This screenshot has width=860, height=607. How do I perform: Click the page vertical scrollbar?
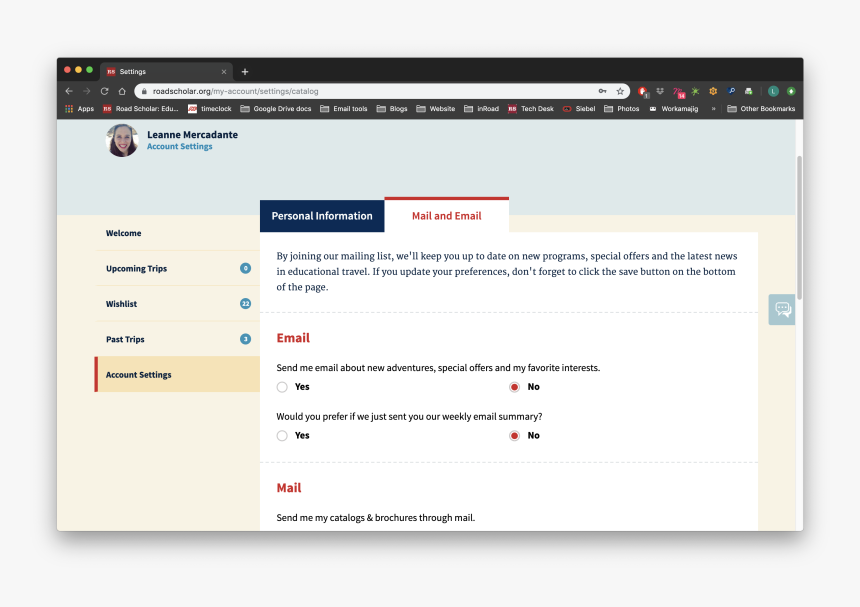click(800, 228)
